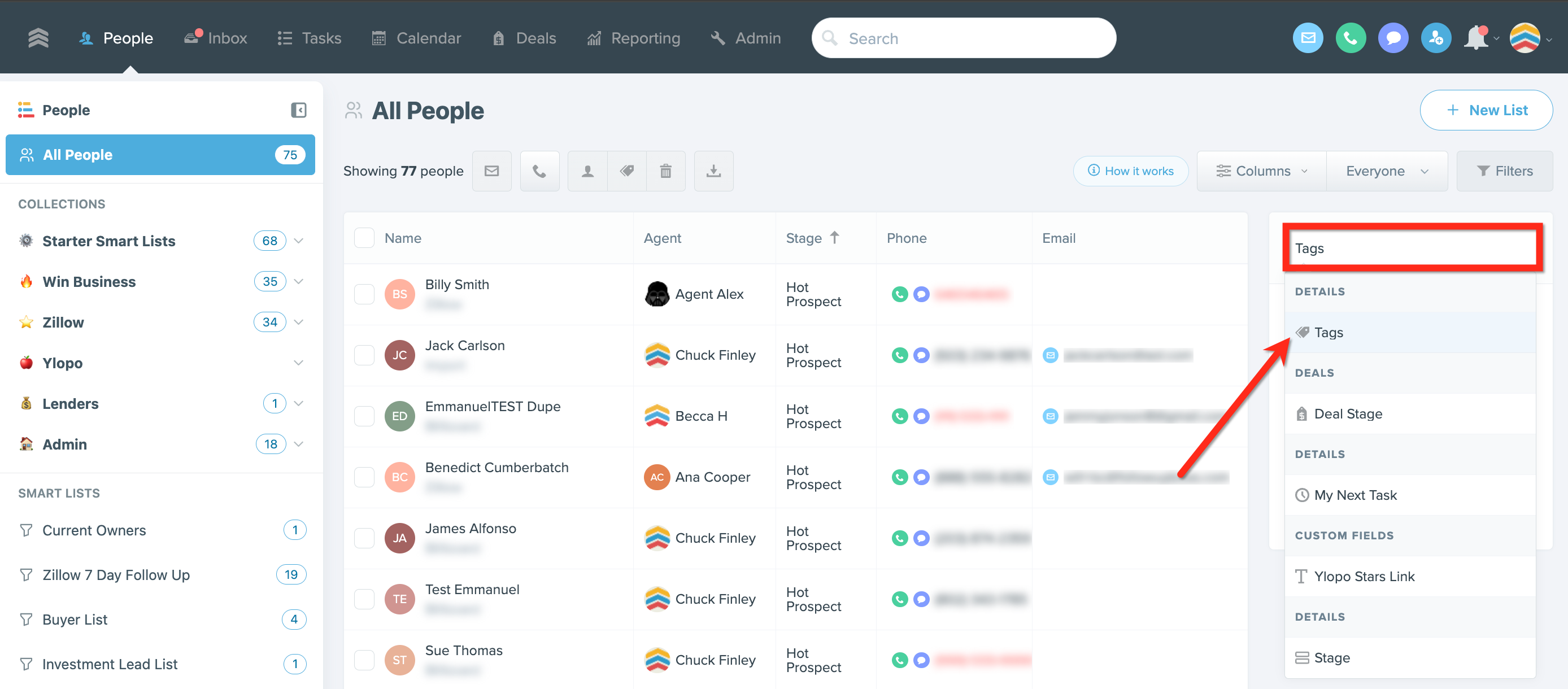1568x689 pixels.
Task: Open the email compose icon in top bar
Action: (1308, 38)
